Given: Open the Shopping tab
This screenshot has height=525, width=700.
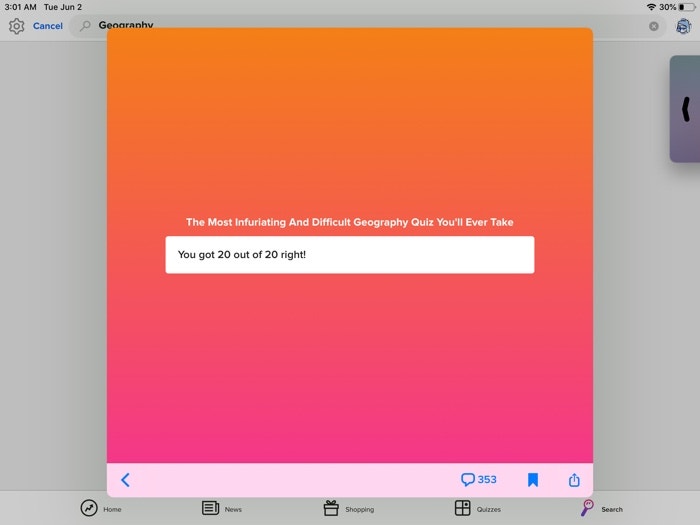Looking at the screenshot, I should [348, 508].
